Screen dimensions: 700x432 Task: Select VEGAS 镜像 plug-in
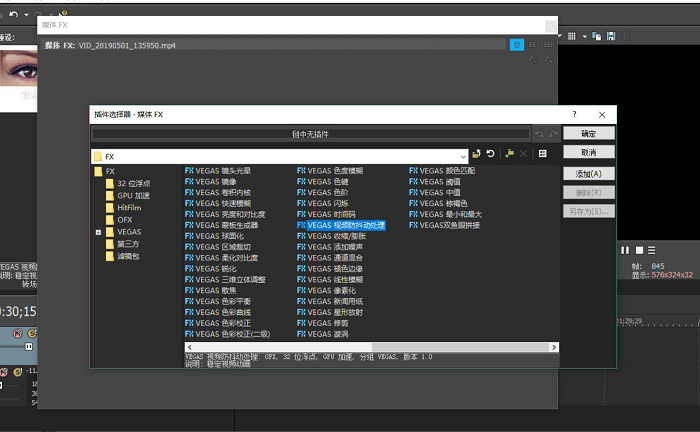pos(211,182)
